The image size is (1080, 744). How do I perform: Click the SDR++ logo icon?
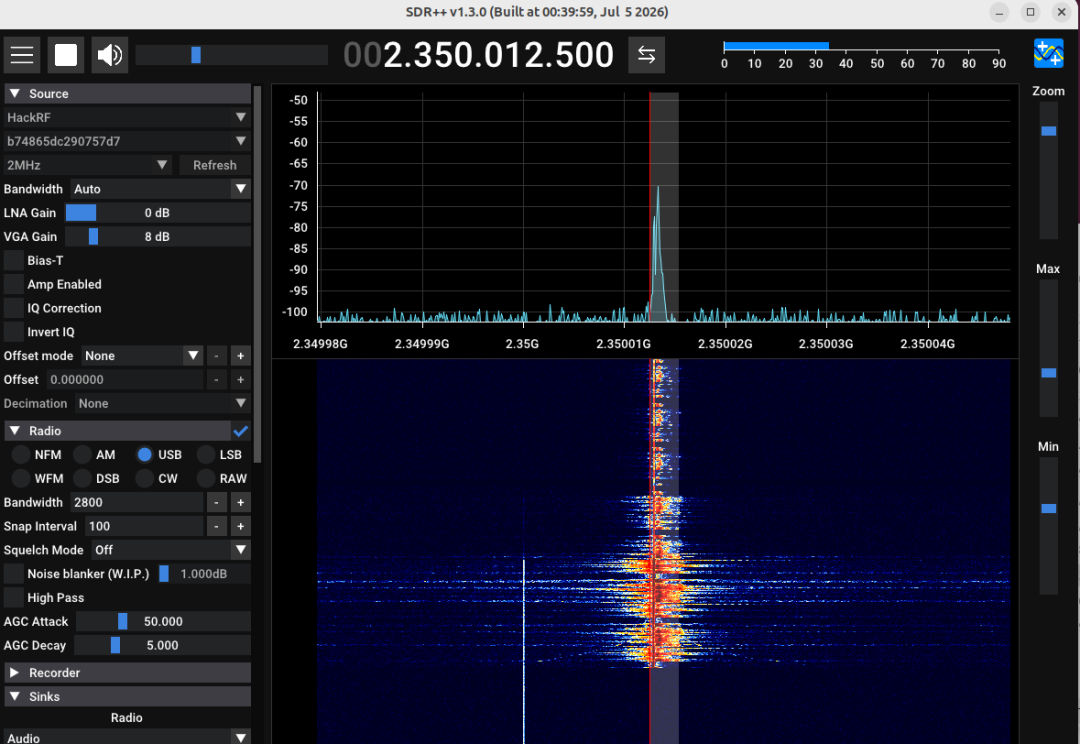tap(1048, 54)
